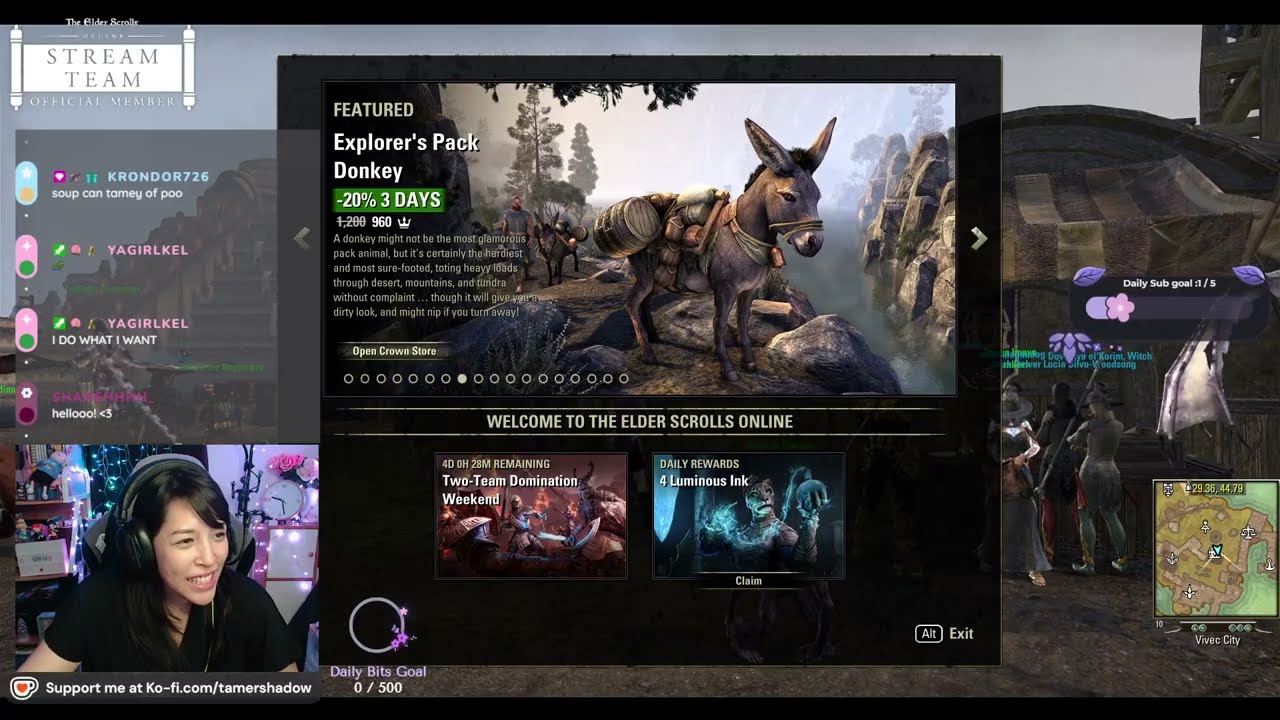Select the second carousel page dot
Image resolution: width=1280 pixels, height=720 pixels.
(x=365, y=379)
